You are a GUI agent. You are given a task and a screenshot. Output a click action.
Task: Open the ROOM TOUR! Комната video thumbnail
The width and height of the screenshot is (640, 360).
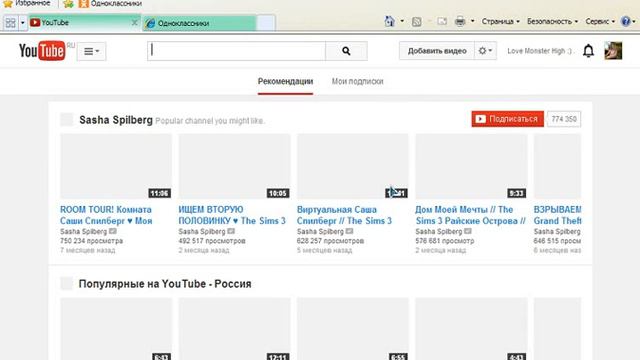pyautogui.click(x=116, y=166)
